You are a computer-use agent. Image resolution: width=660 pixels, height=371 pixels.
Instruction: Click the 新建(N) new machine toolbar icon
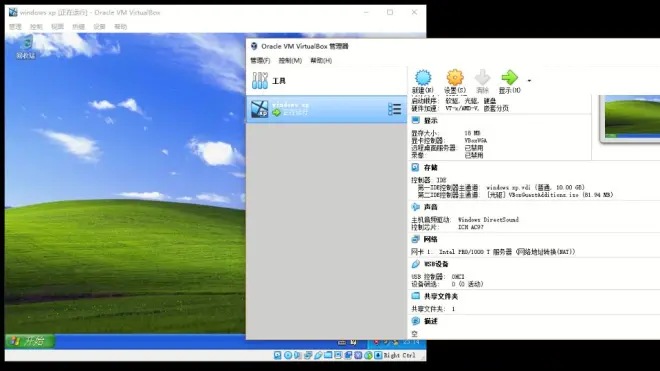423,78
